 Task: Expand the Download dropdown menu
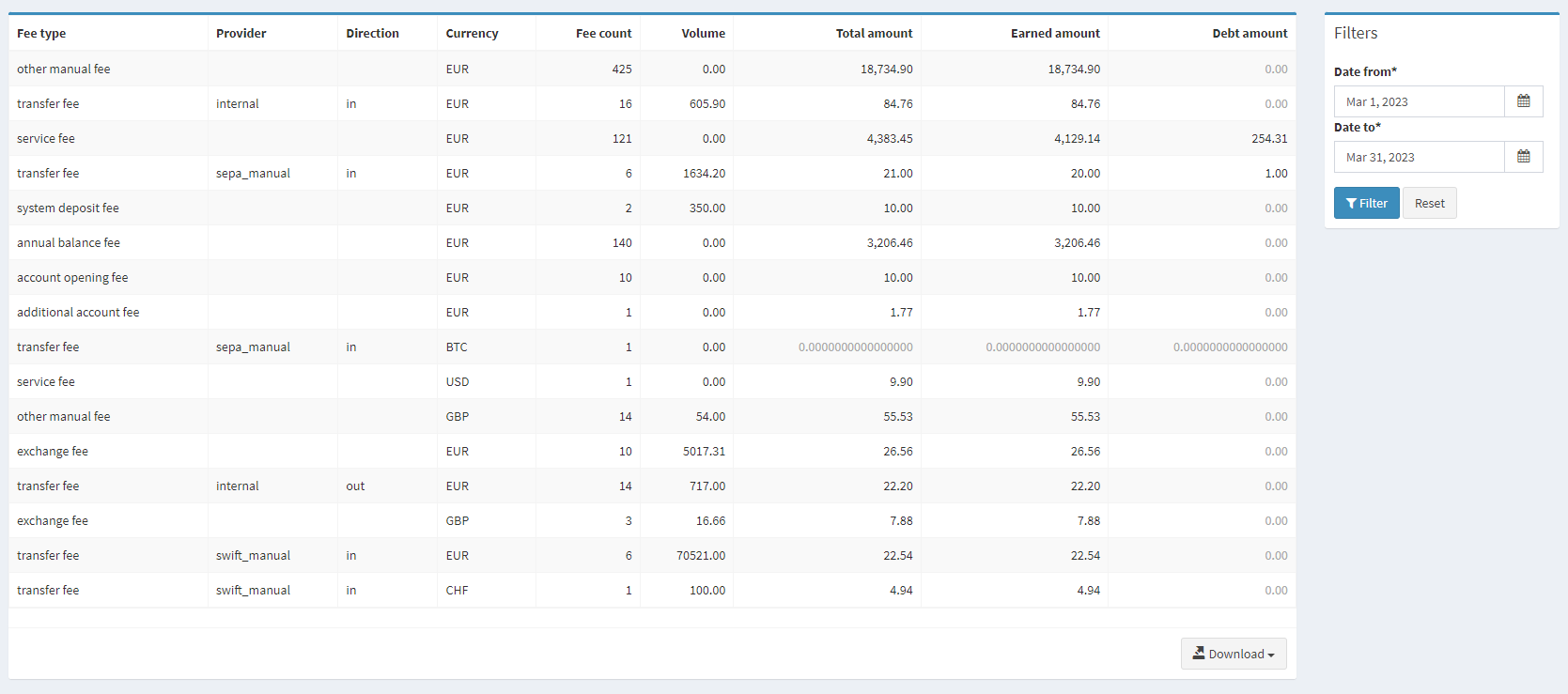click(1233, 654)
